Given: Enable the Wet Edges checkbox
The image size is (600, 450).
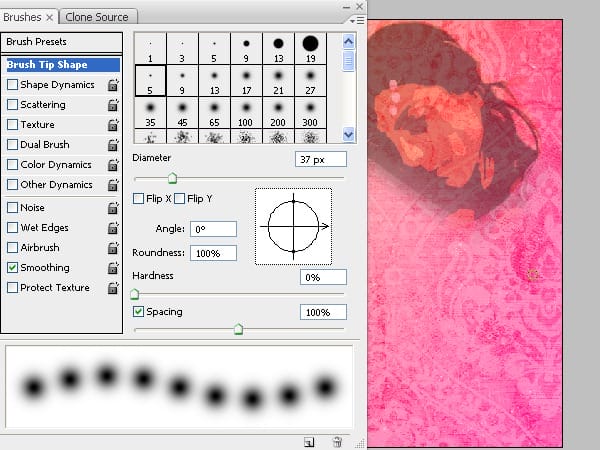Looking at the screenshot, I should (x=12, y=228).
